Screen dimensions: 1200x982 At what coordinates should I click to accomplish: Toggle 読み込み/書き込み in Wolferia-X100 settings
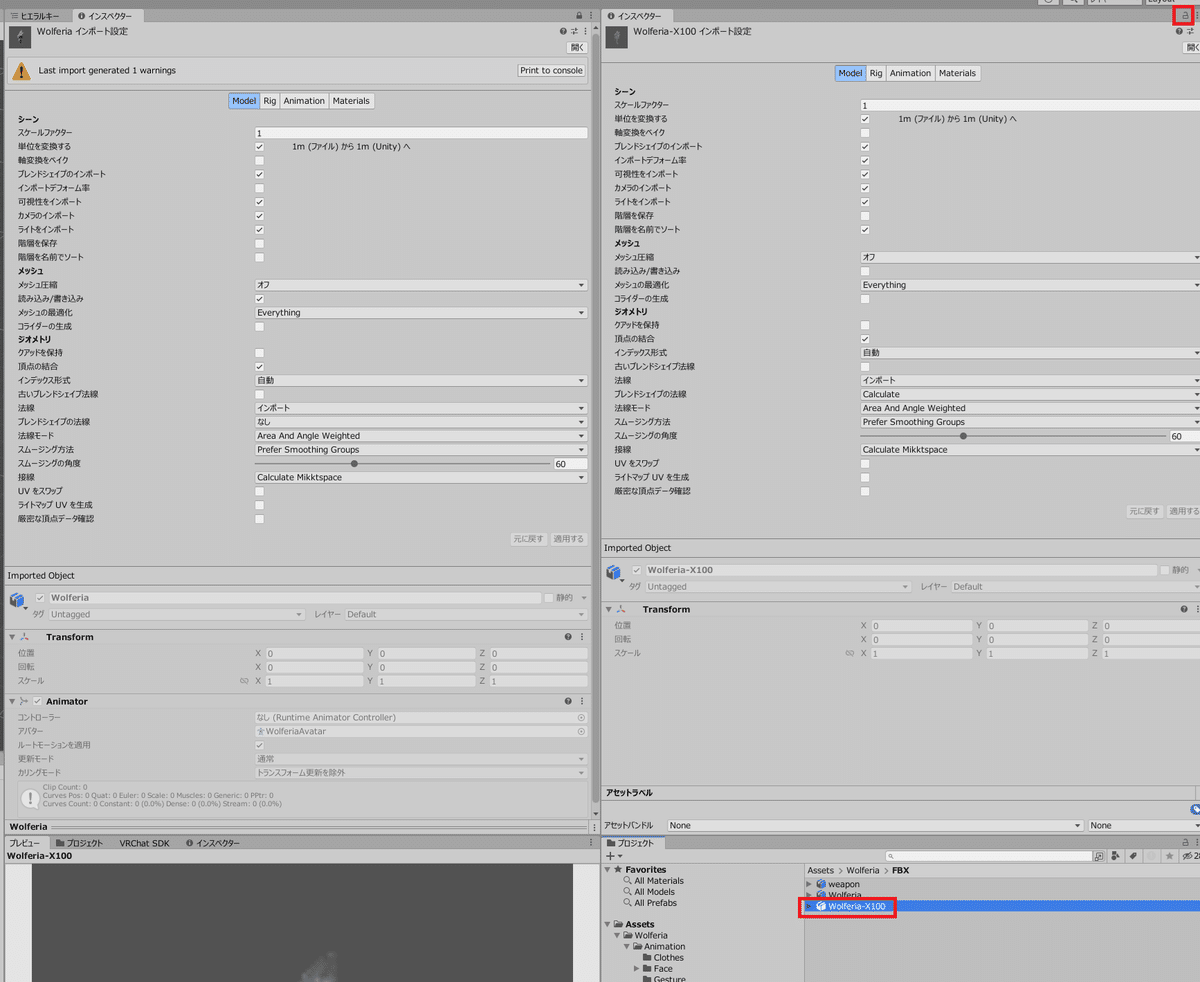pyautogui.click(x=865, y=271)
